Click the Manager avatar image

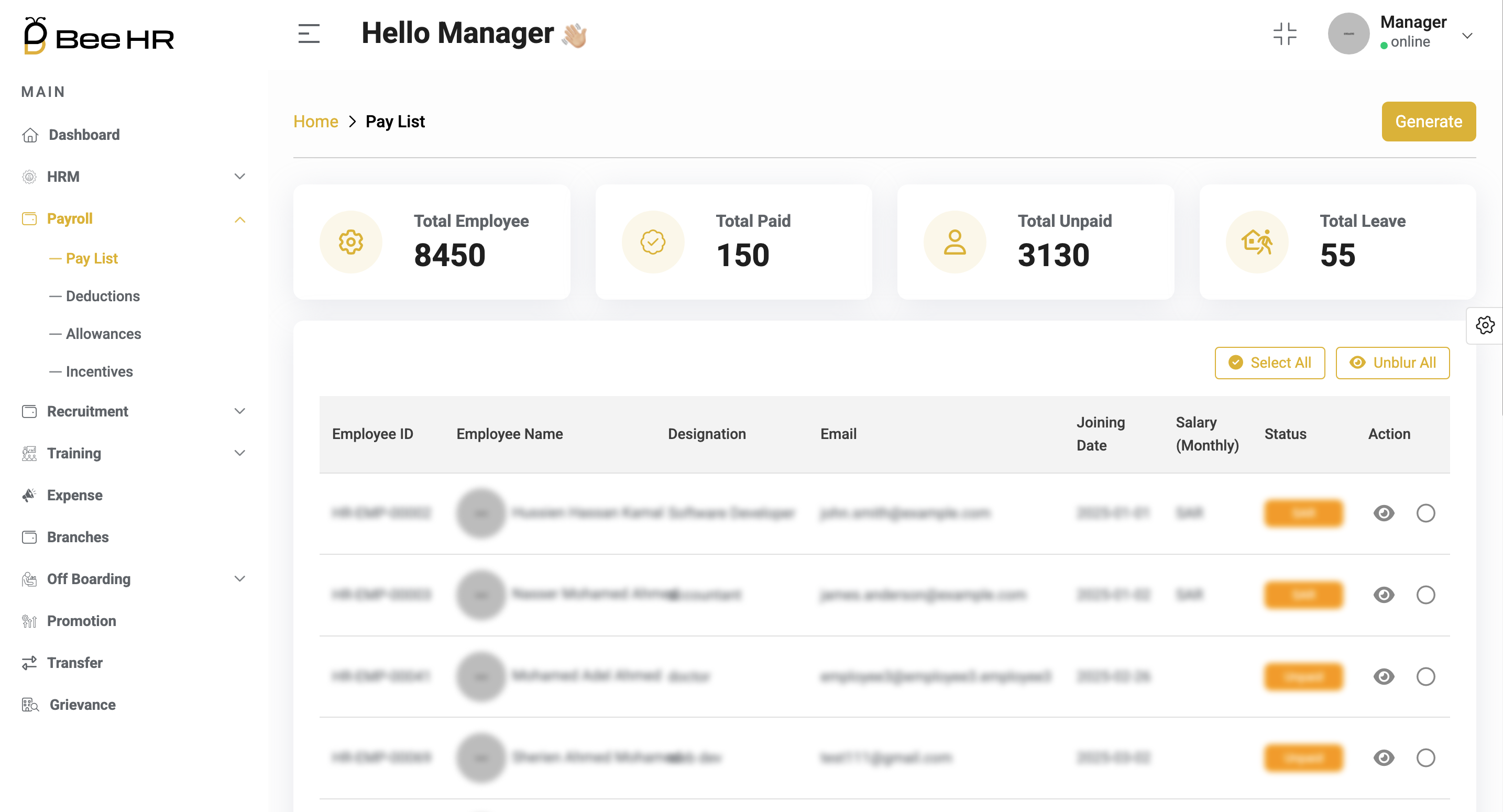click(x=1348, y=34)
